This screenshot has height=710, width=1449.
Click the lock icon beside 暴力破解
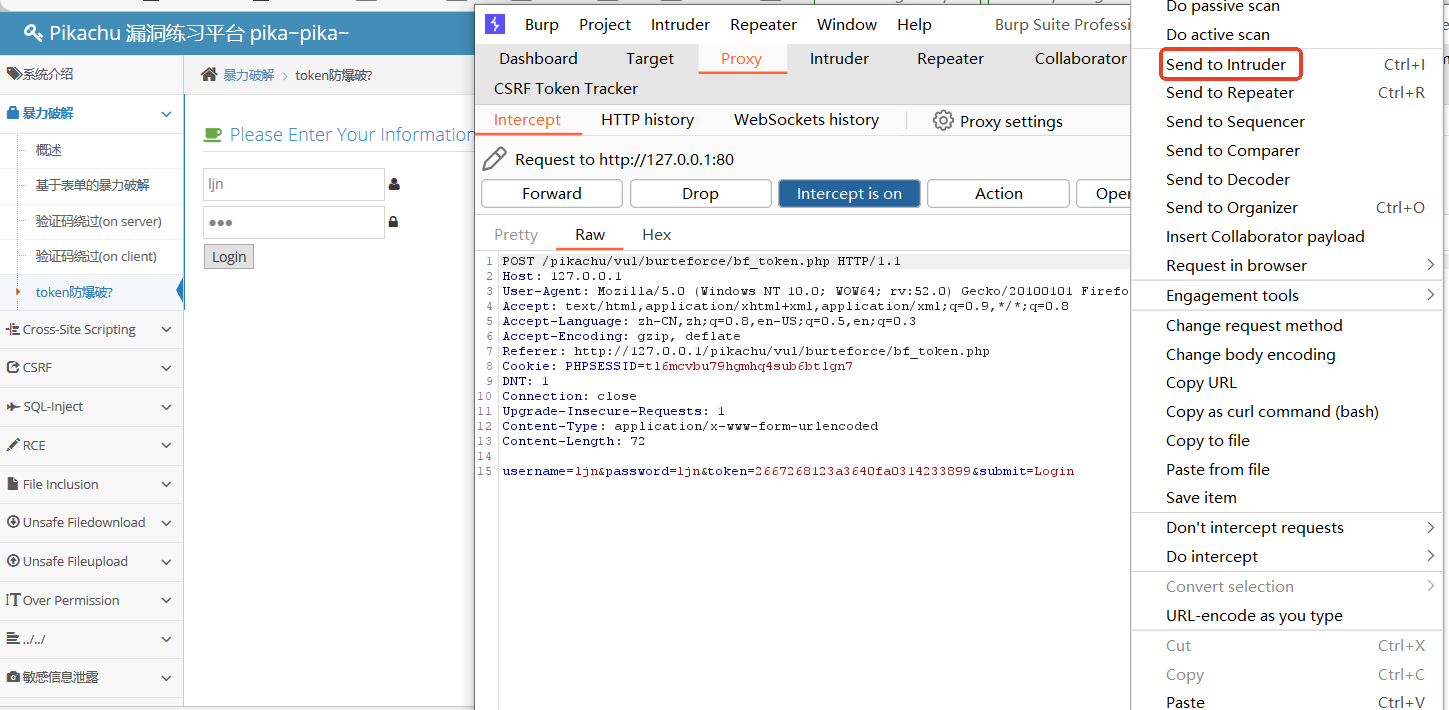(x=13, y=113)
